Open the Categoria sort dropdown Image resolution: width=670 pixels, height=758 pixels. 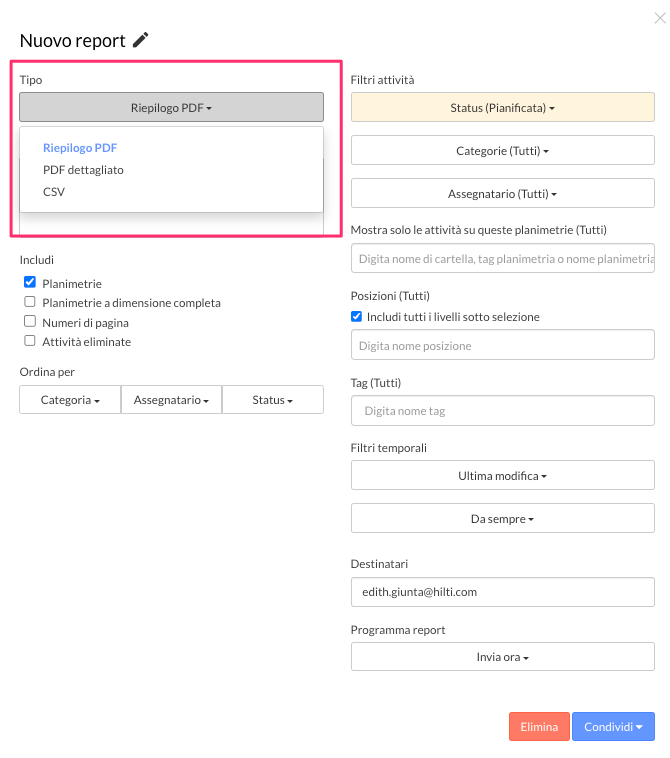click(70, 399)
